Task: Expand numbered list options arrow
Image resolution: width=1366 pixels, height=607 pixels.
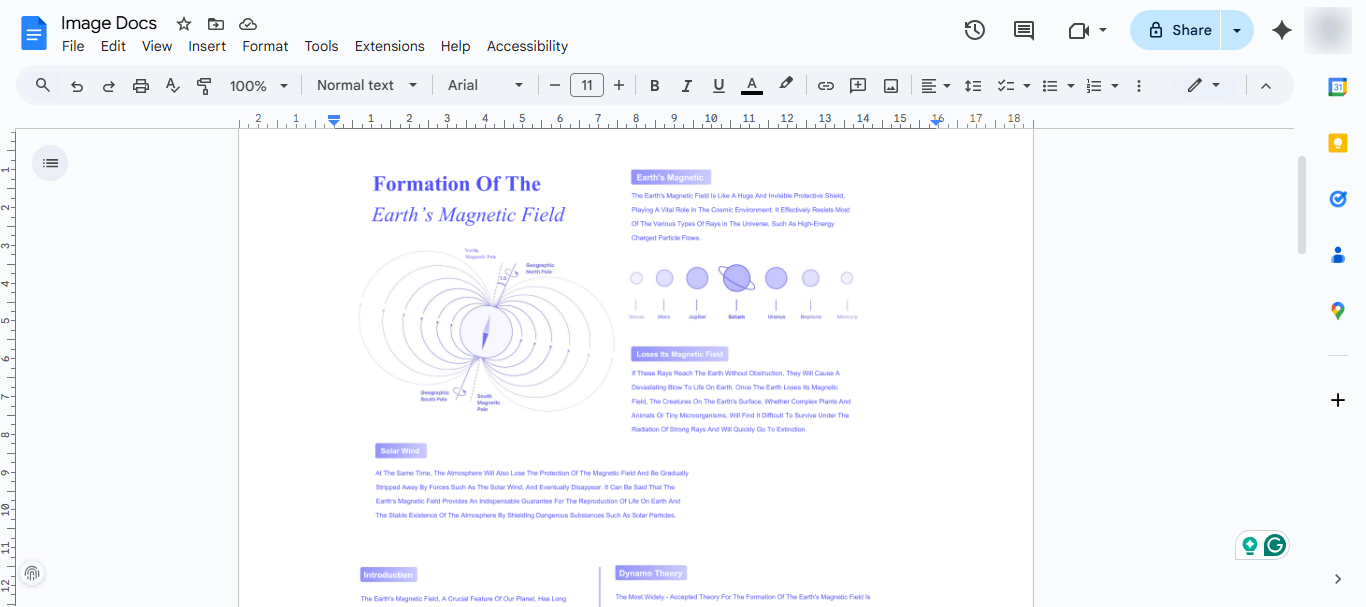Action: (1115, 86)
